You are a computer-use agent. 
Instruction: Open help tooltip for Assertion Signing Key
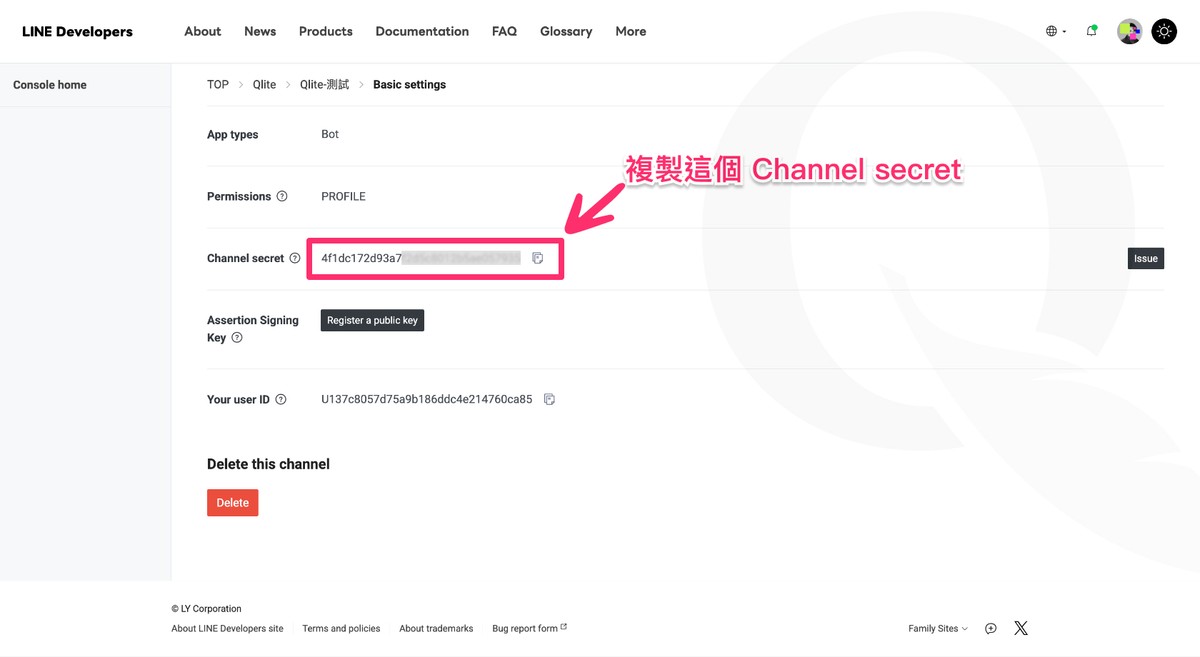coord(237,338)
